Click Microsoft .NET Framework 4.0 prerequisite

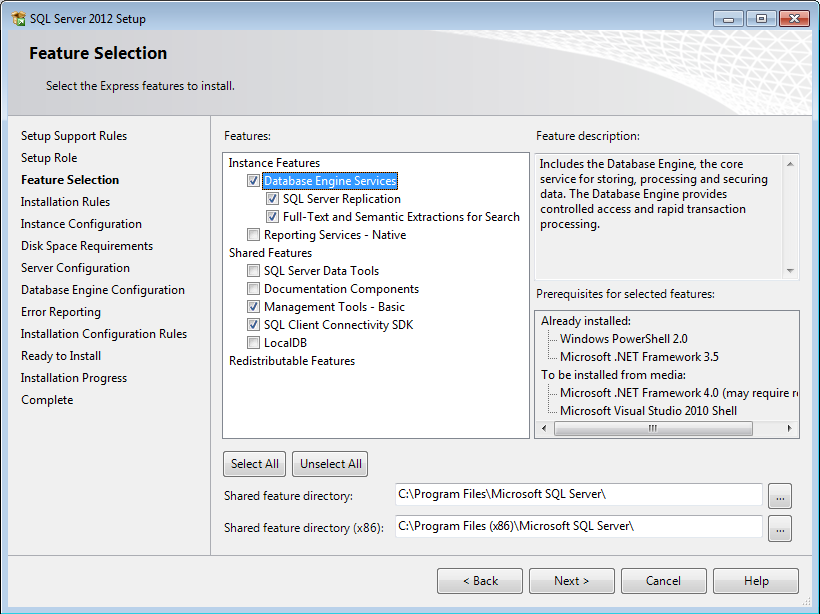click(x=678, y=393)
